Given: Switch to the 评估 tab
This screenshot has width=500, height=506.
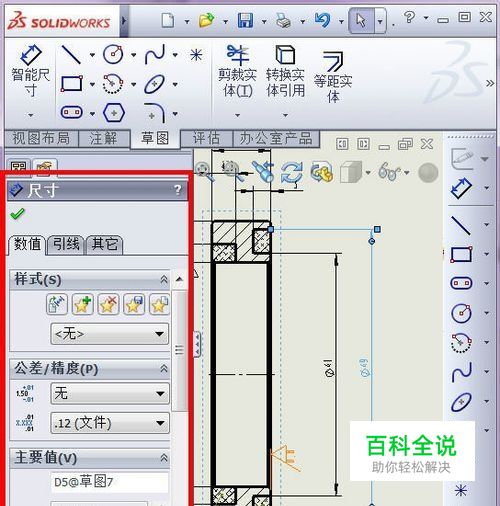Looking at the screenshot, I should (x=207, y=138).
